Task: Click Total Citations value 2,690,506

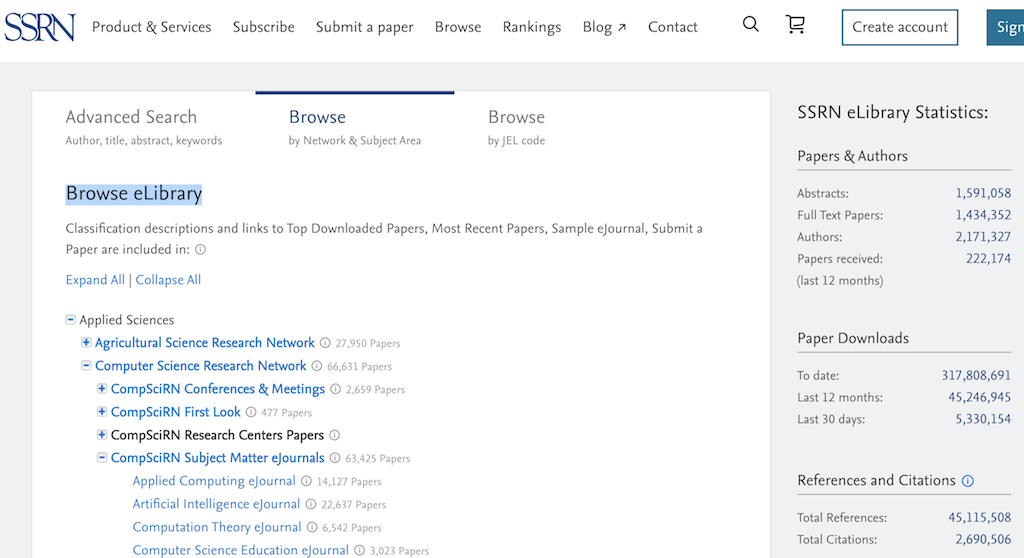Action: (x=983, y=540)
